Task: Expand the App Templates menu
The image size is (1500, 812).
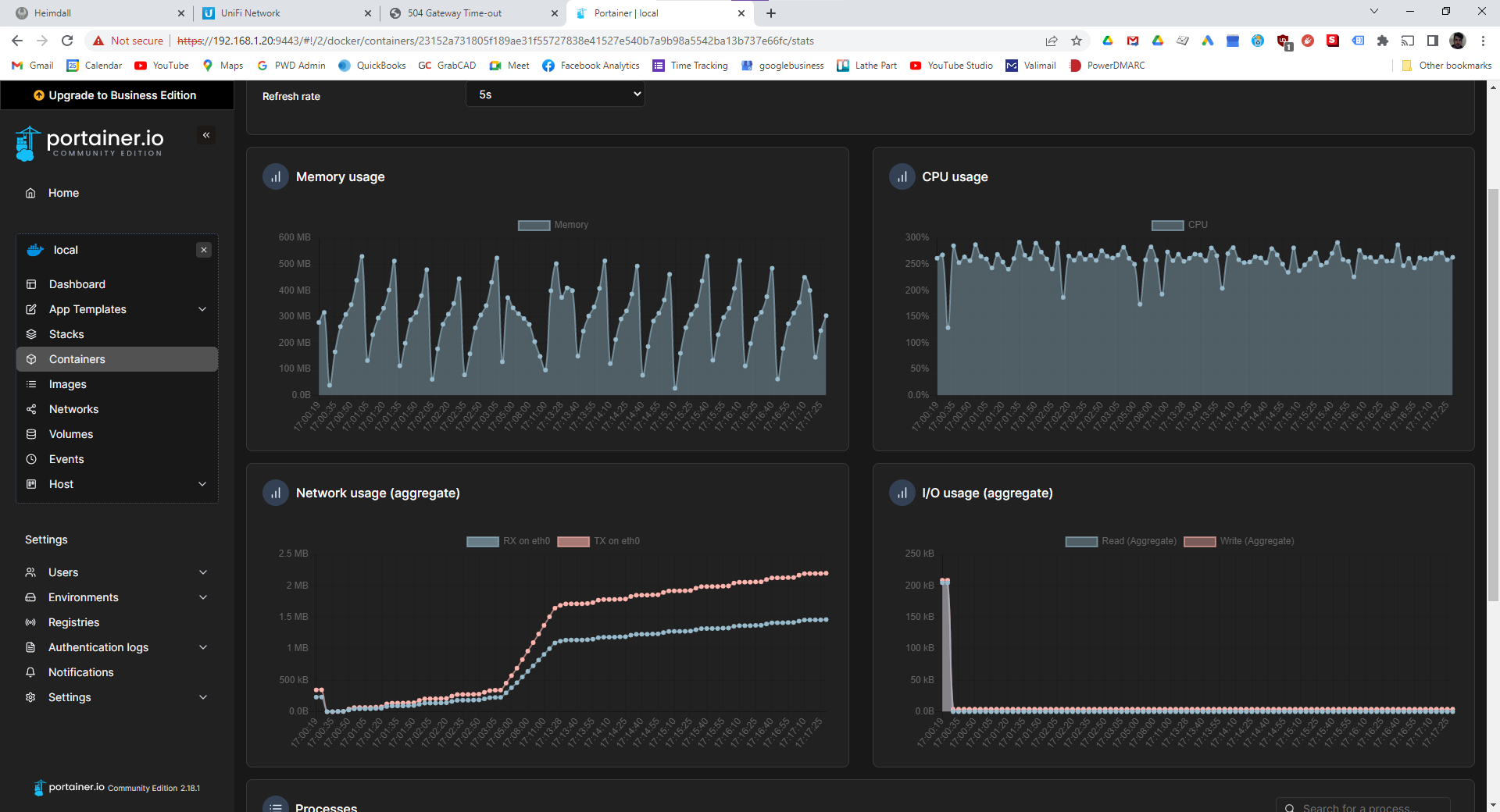Action: tap(86, 309)
